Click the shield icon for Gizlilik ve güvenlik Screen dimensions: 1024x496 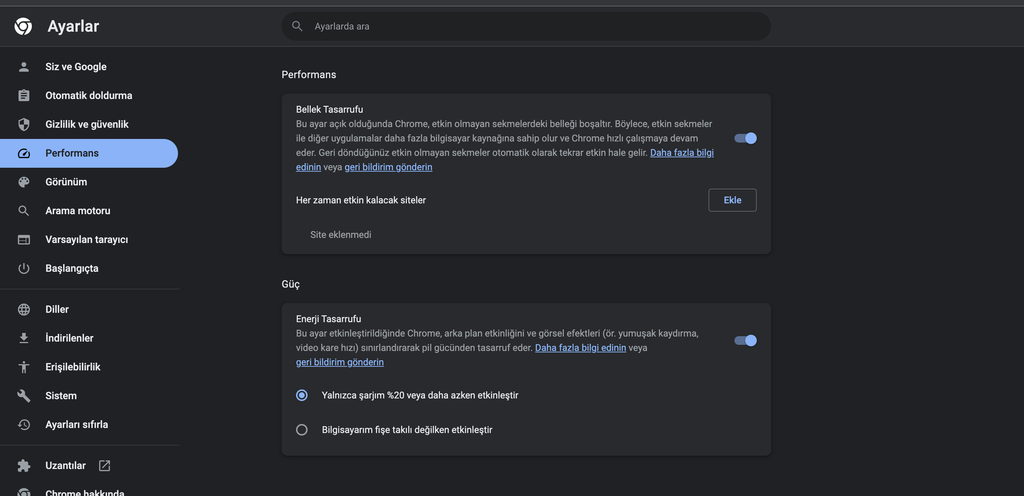point(24,125)
